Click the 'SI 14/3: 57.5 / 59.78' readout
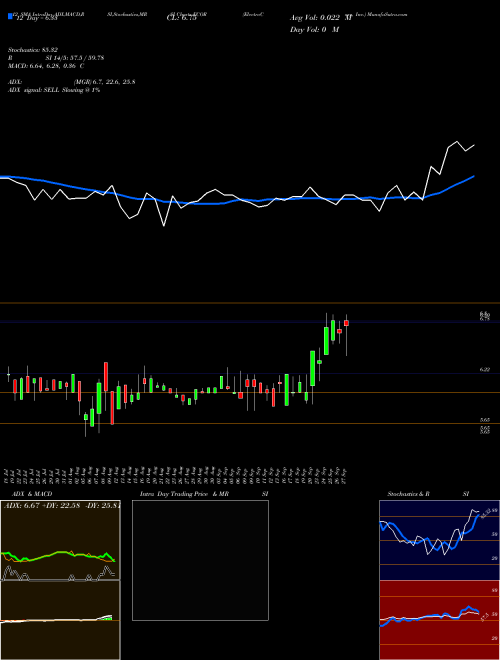 tap(75, 58)
